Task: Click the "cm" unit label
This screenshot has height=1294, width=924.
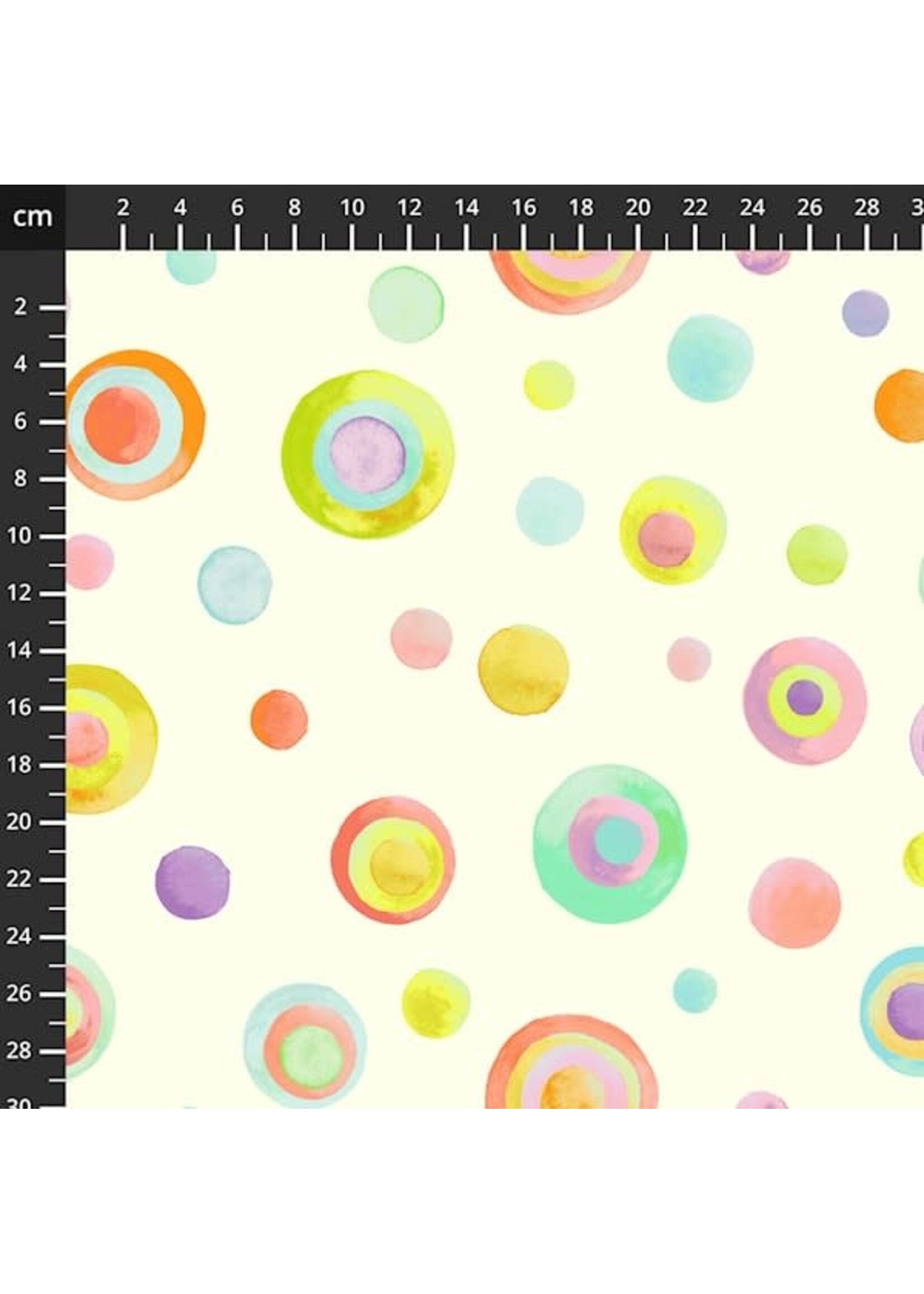Action: (x=32, y=217)
